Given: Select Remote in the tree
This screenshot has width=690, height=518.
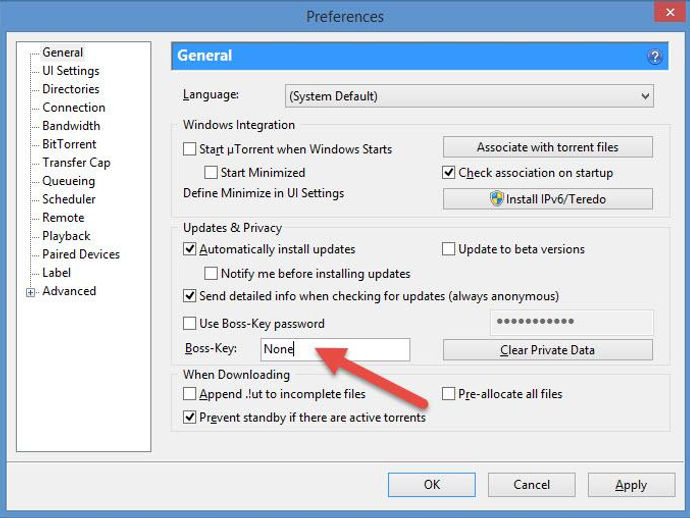Looking at the screenshot, I should coord(63,217).
